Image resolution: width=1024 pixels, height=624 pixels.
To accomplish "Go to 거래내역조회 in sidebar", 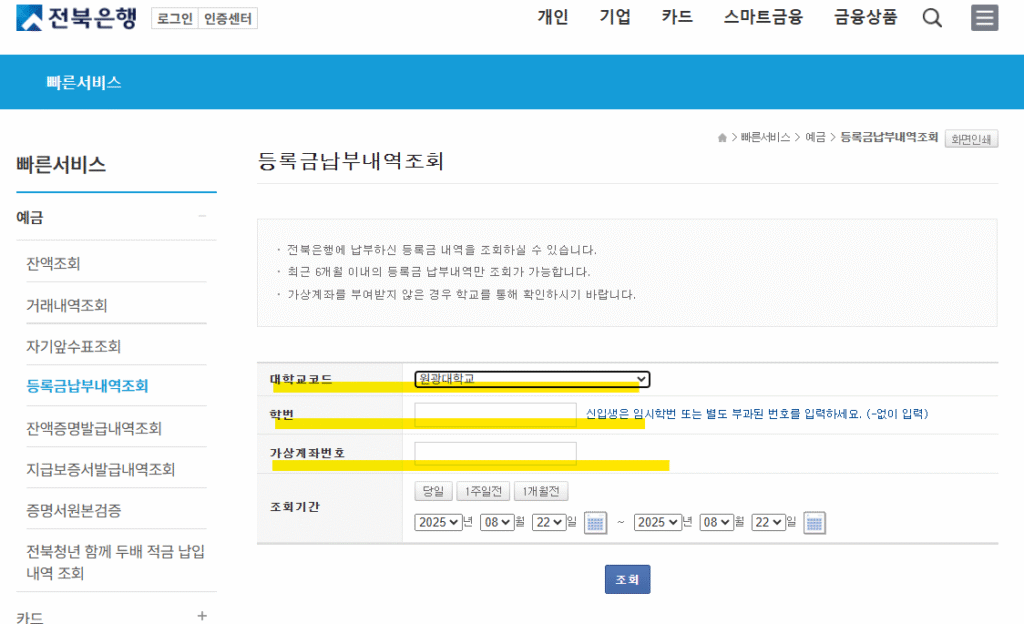I will point(67,305).
